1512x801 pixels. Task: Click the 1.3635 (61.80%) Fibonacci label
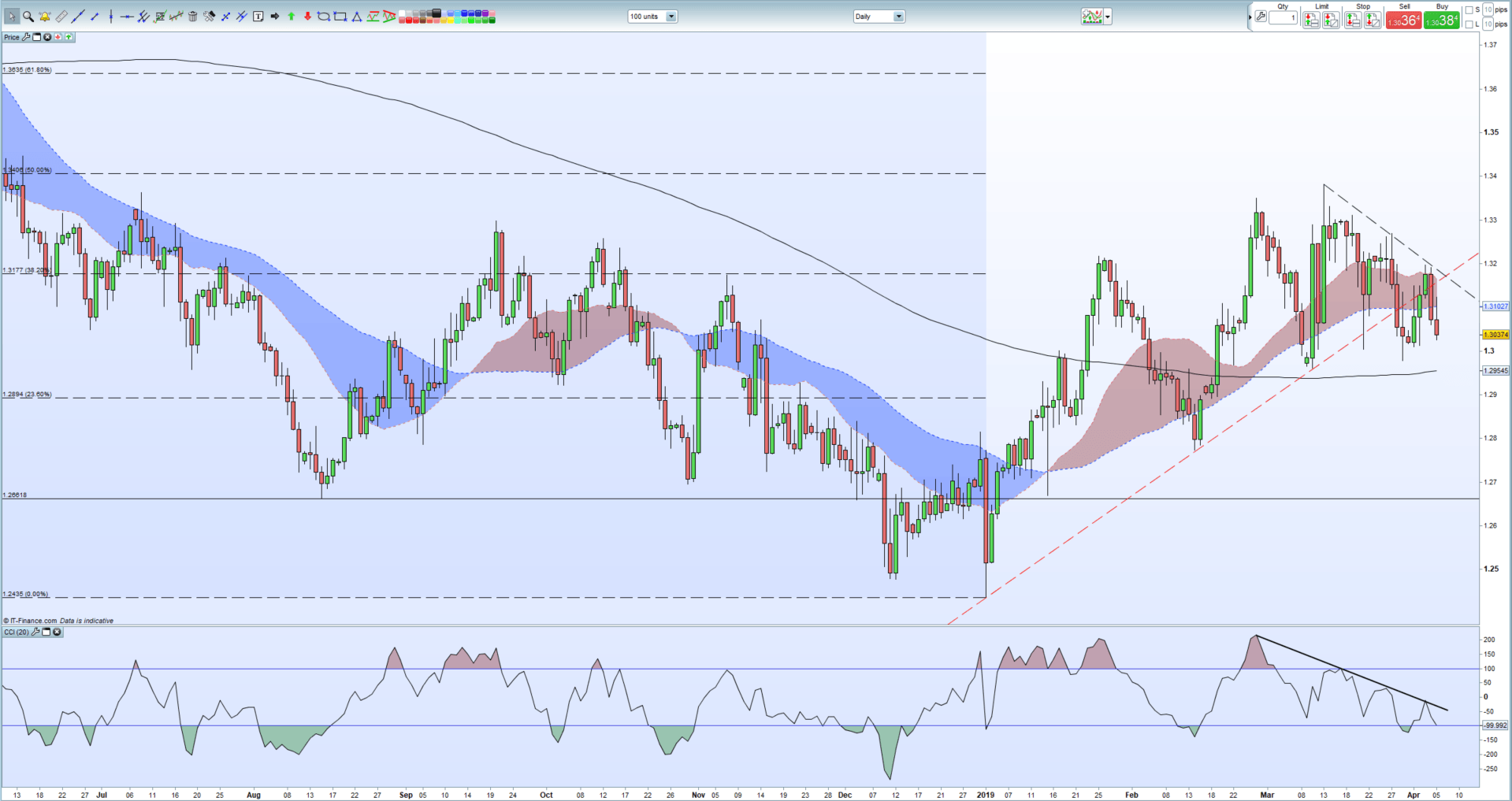27,70
